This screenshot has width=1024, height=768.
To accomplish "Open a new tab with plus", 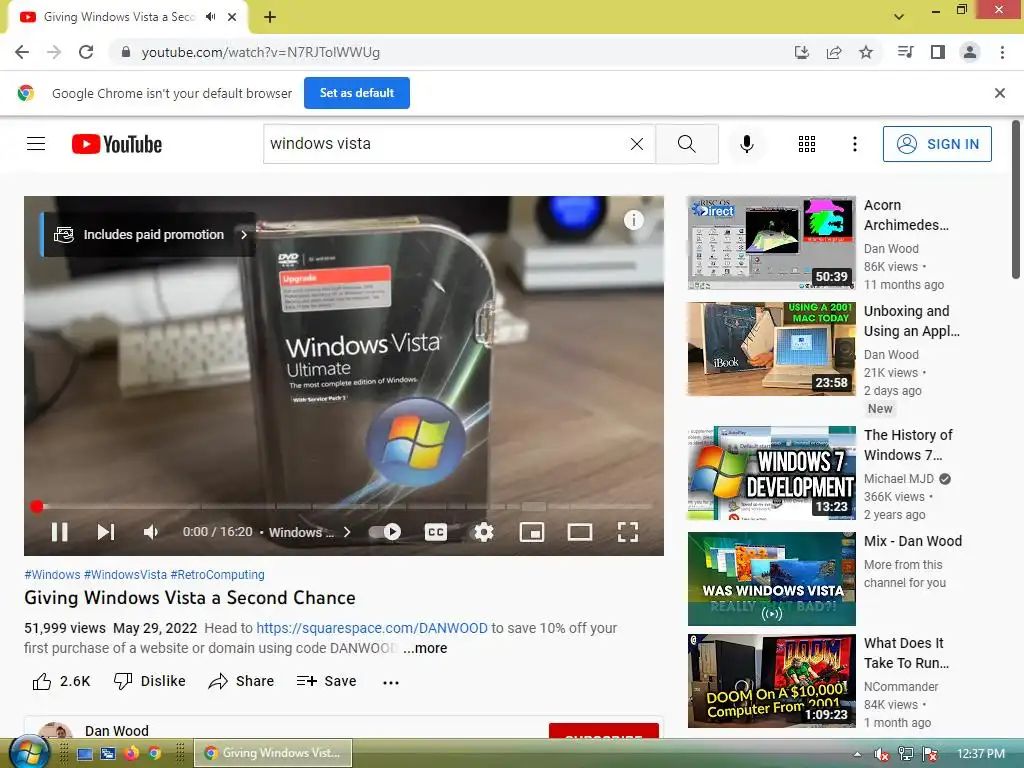I will [270, 17].
